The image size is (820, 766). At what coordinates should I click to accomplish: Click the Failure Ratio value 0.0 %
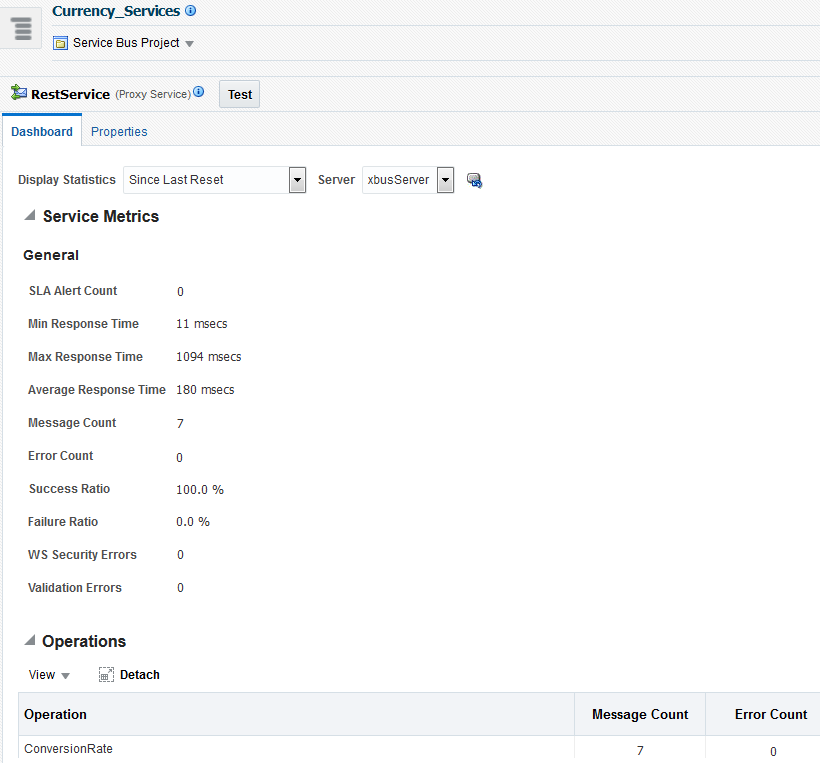(192, 522)
